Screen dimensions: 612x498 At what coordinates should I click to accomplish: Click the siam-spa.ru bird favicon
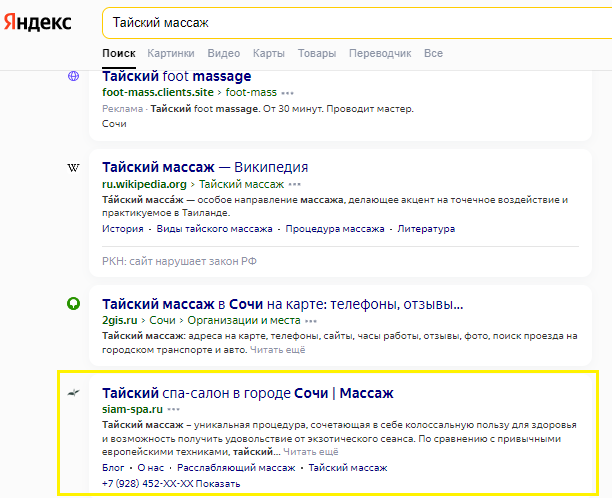73,393
